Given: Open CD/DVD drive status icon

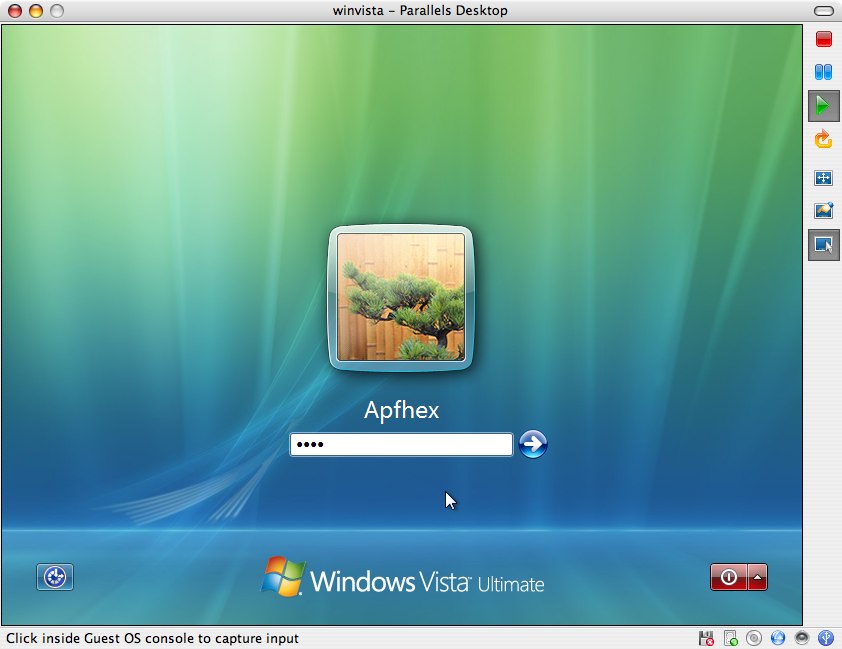Looking at the screenshot, I should click(754, 638).
